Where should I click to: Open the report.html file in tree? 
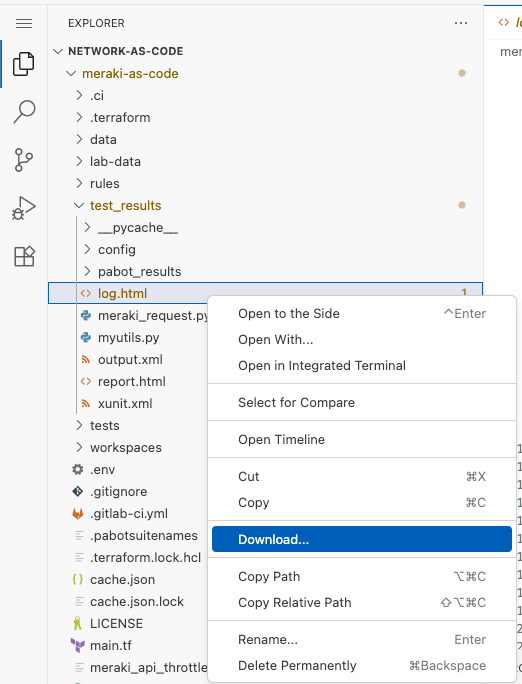pyautogui.click(x=131, y=382)
